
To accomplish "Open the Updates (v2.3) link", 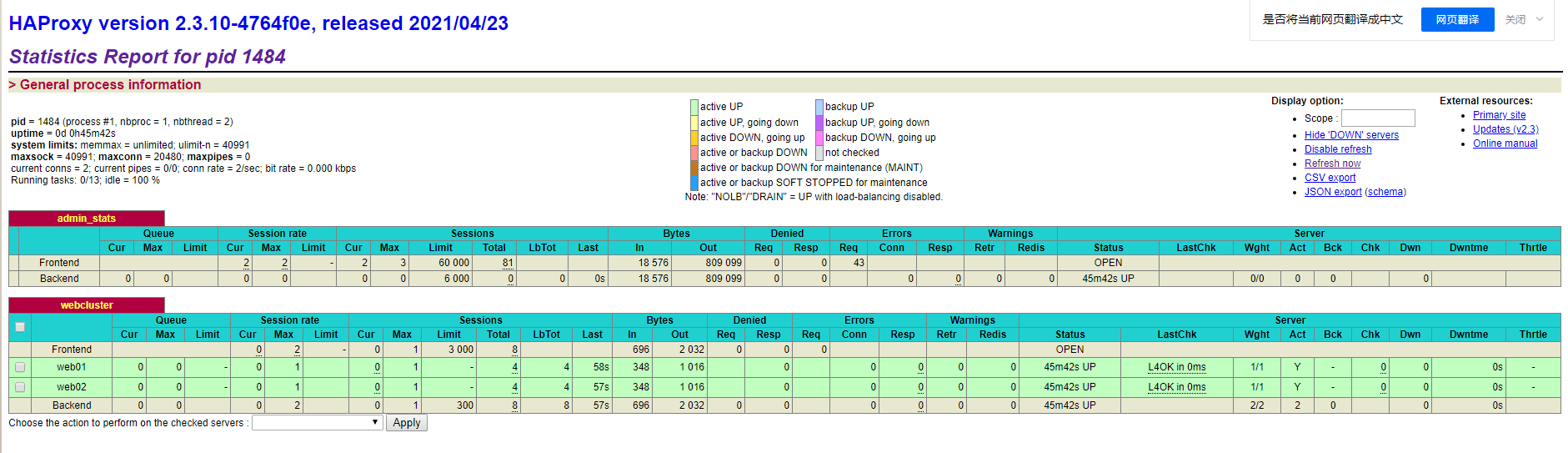I will pos(1505,129).
